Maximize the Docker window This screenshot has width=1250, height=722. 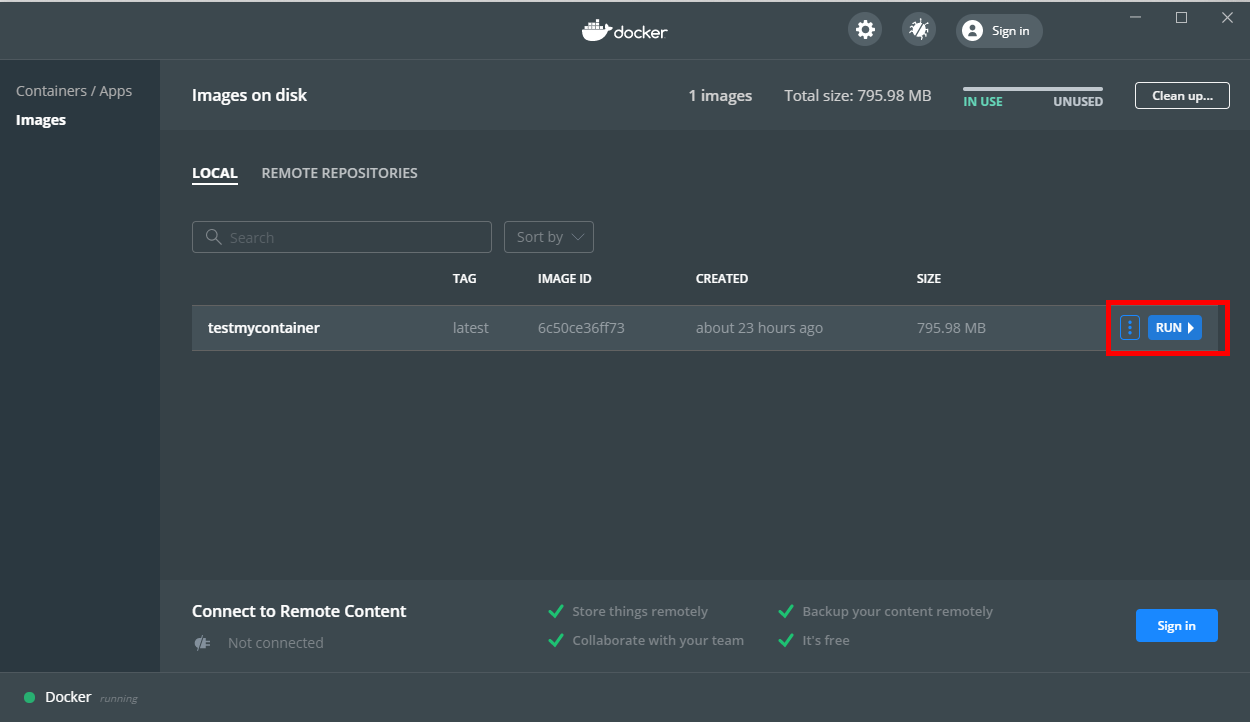pos(1181,17)
